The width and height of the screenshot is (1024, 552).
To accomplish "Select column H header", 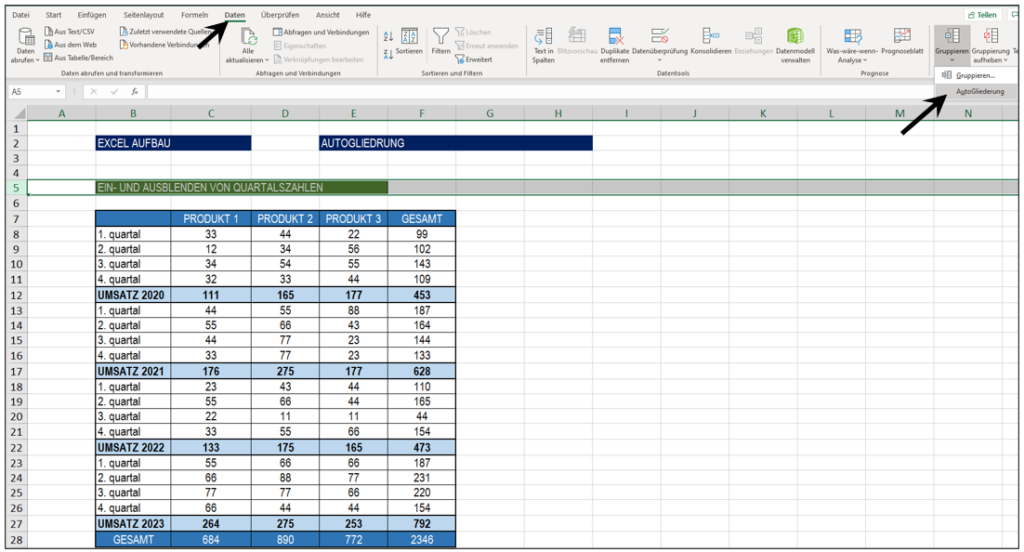I will pos(558,114).
